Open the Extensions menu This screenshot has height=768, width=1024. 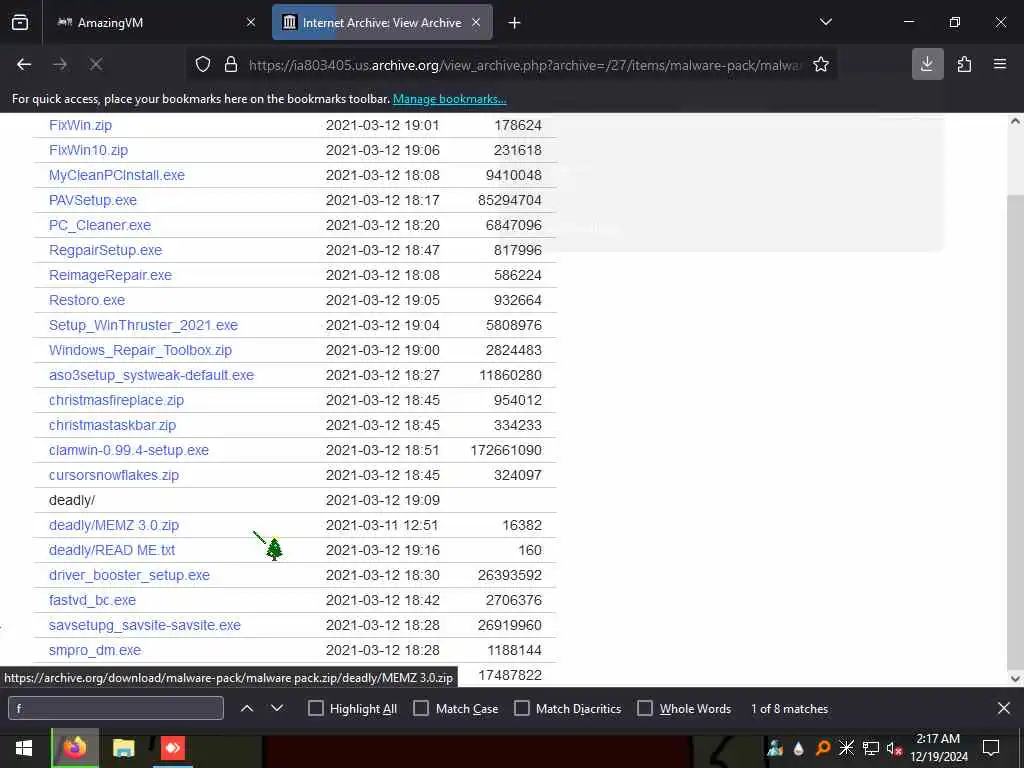964,64
